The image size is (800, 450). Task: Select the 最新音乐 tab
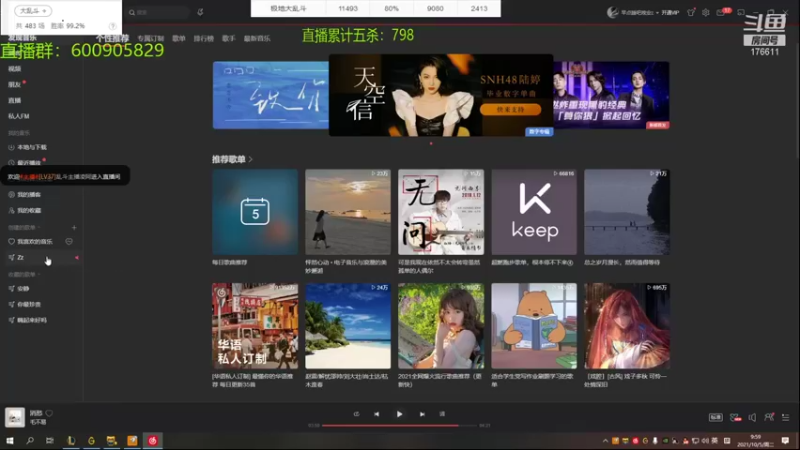(257, 38)
